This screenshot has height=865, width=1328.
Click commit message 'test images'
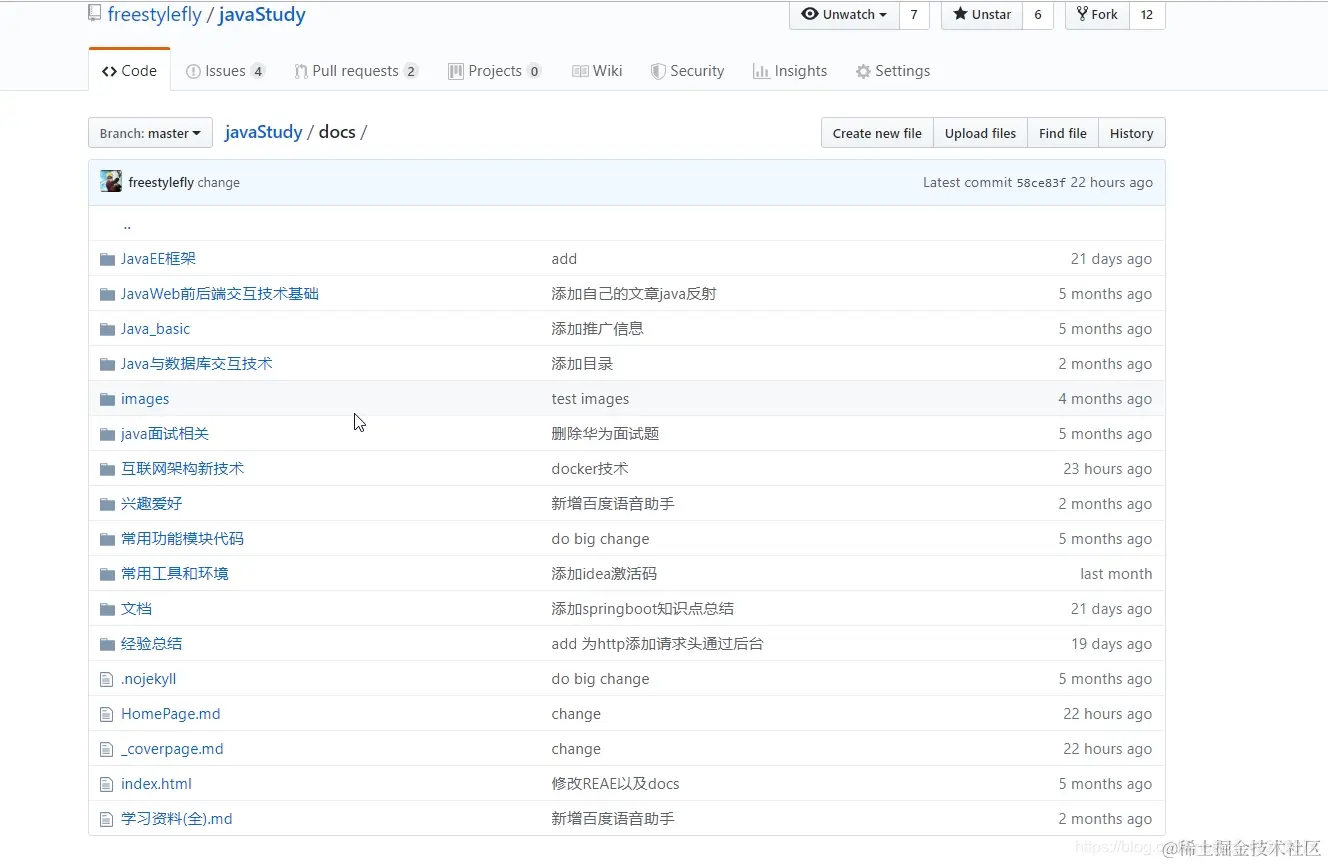point(590,399)
